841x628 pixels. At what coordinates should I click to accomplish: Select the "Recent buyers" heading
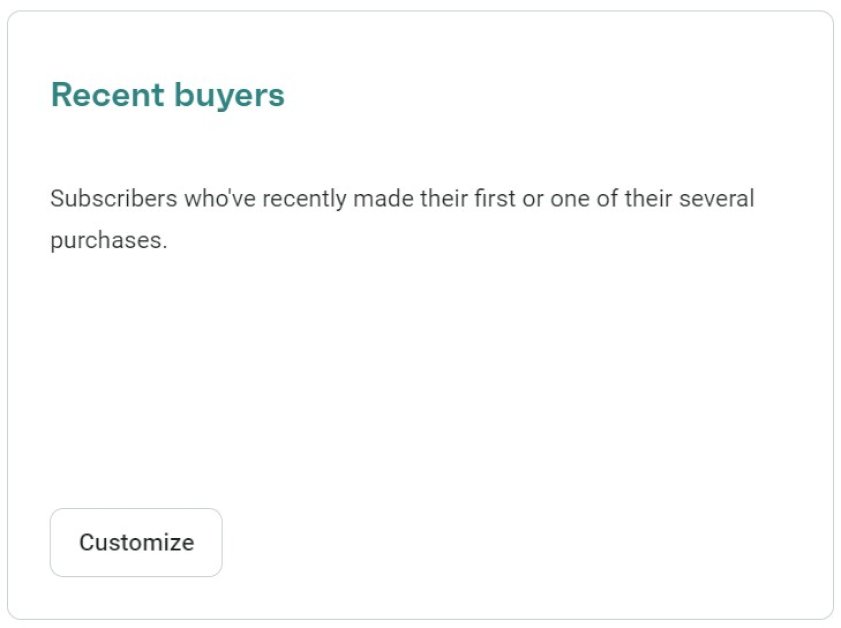pyautogui.click(x=167, y=95)
